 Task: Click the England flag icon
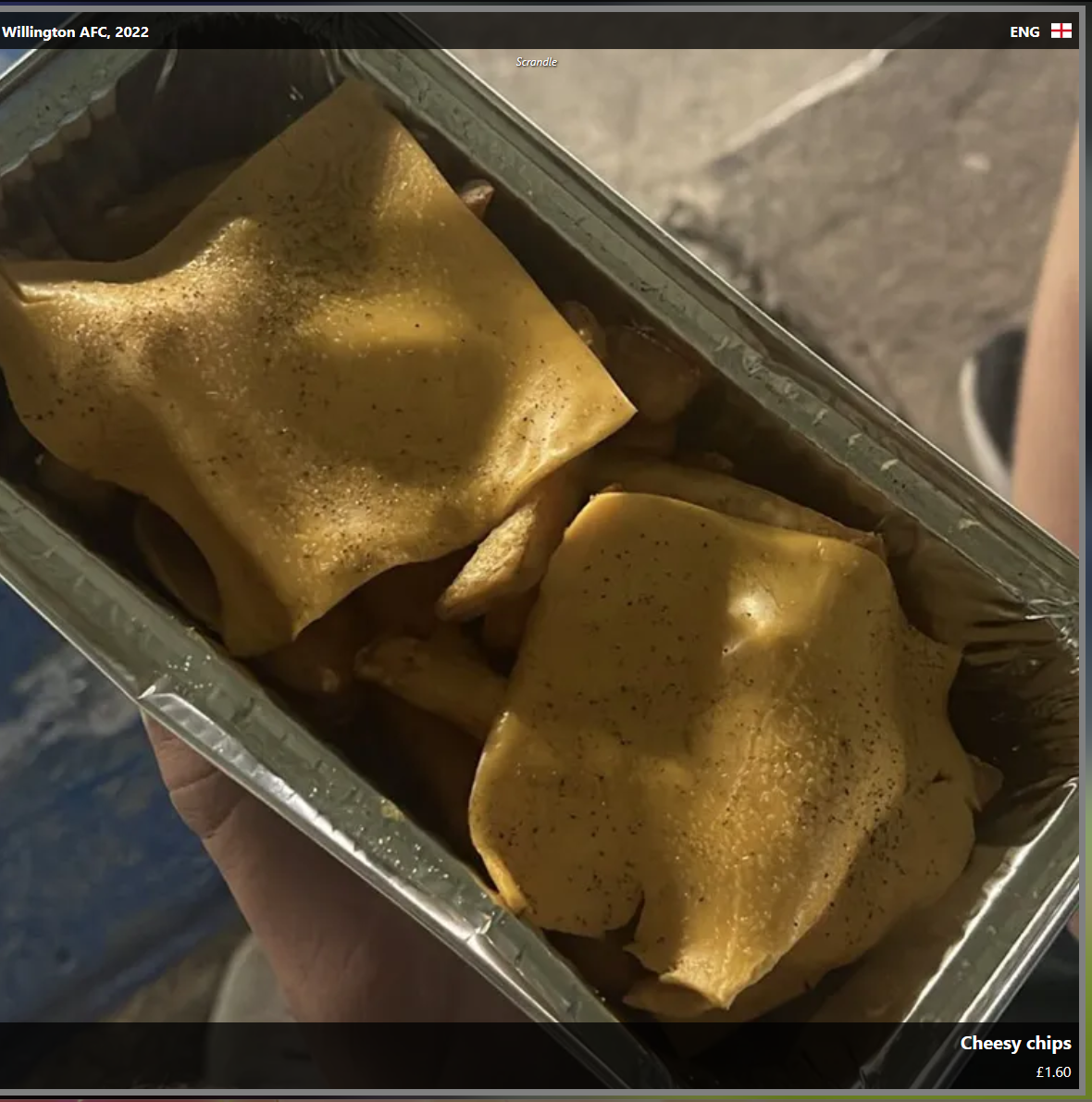click(1061, 31)
